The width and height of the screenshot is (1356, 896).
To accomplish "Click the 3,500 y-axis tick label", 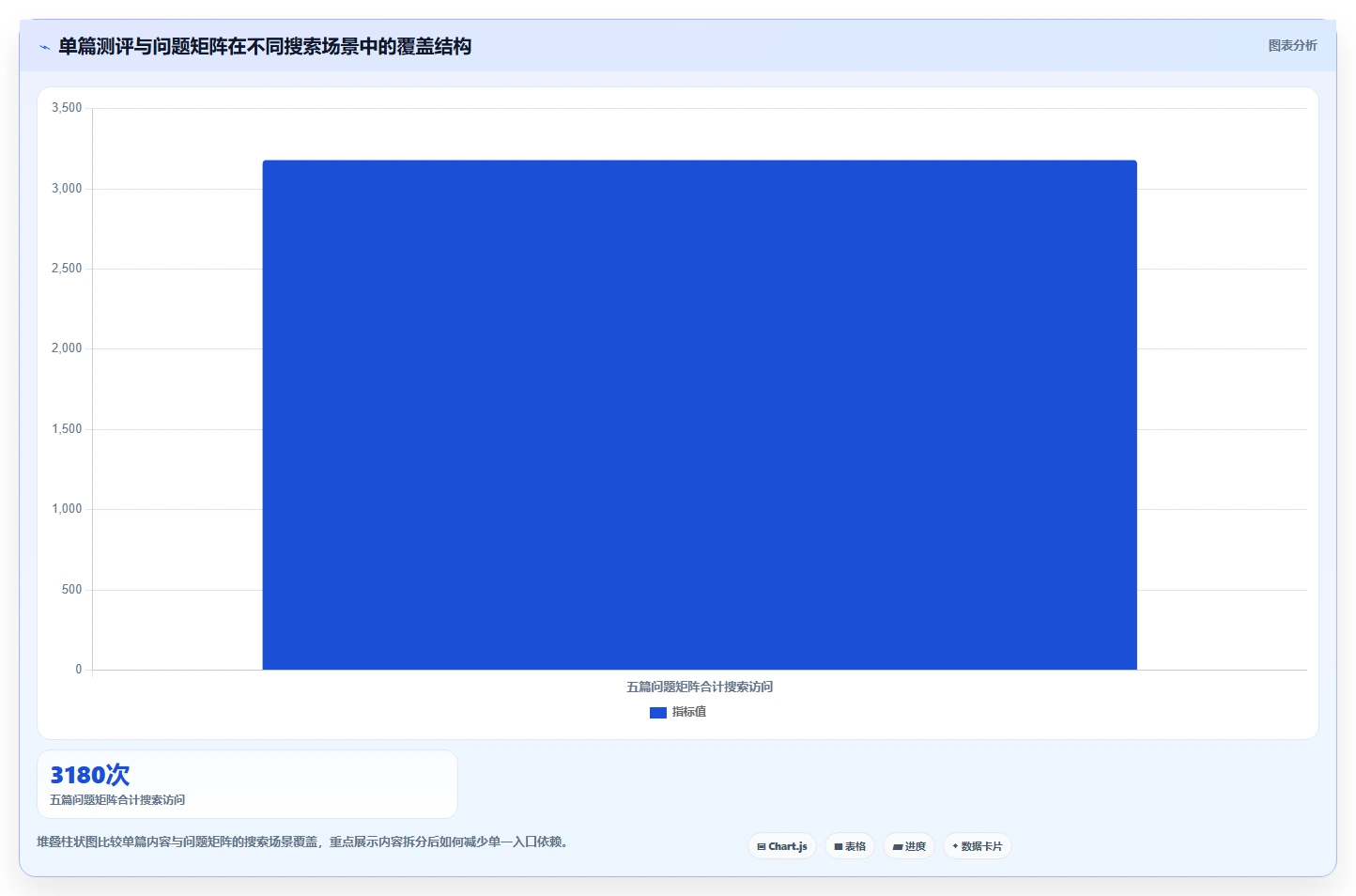I will click(x=67, y=108).
